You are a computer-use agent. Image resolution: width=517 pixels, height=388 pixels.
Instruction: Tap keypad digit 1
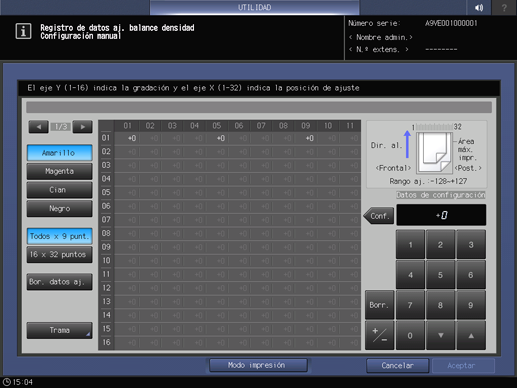(410, 245)
